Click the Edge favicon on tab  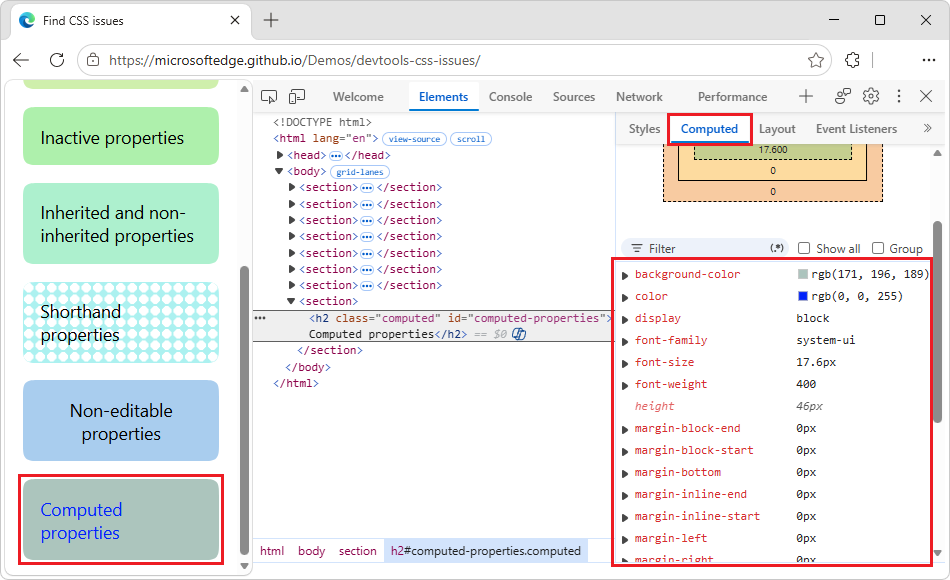click(27, 21)
